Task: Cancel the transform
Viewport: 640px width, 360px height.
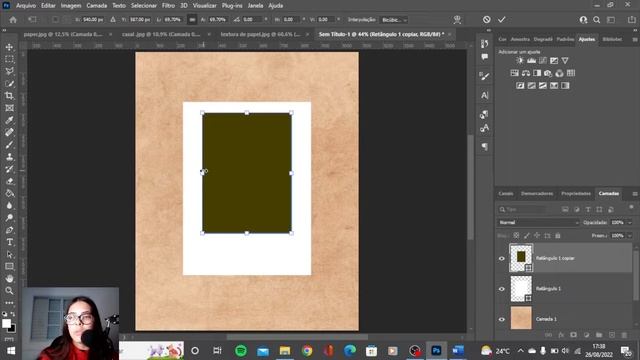Action: [487, 20]
